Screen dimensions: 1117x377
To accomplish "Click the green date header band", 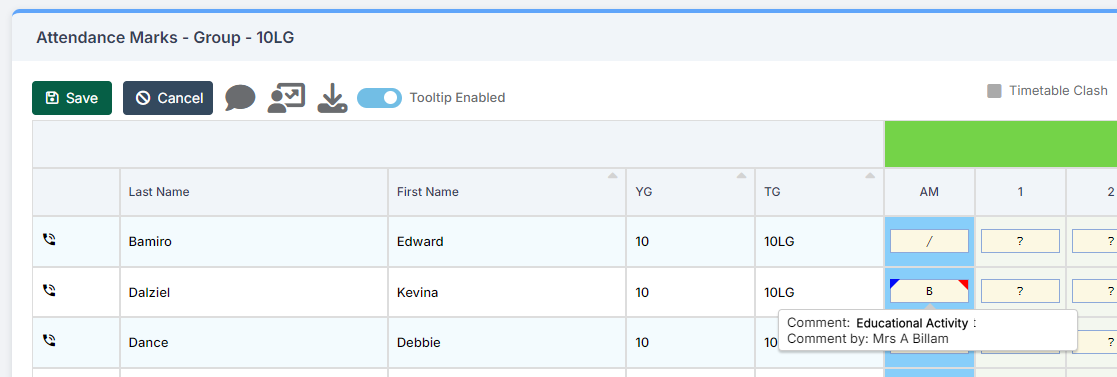I will pos(1000,144).
